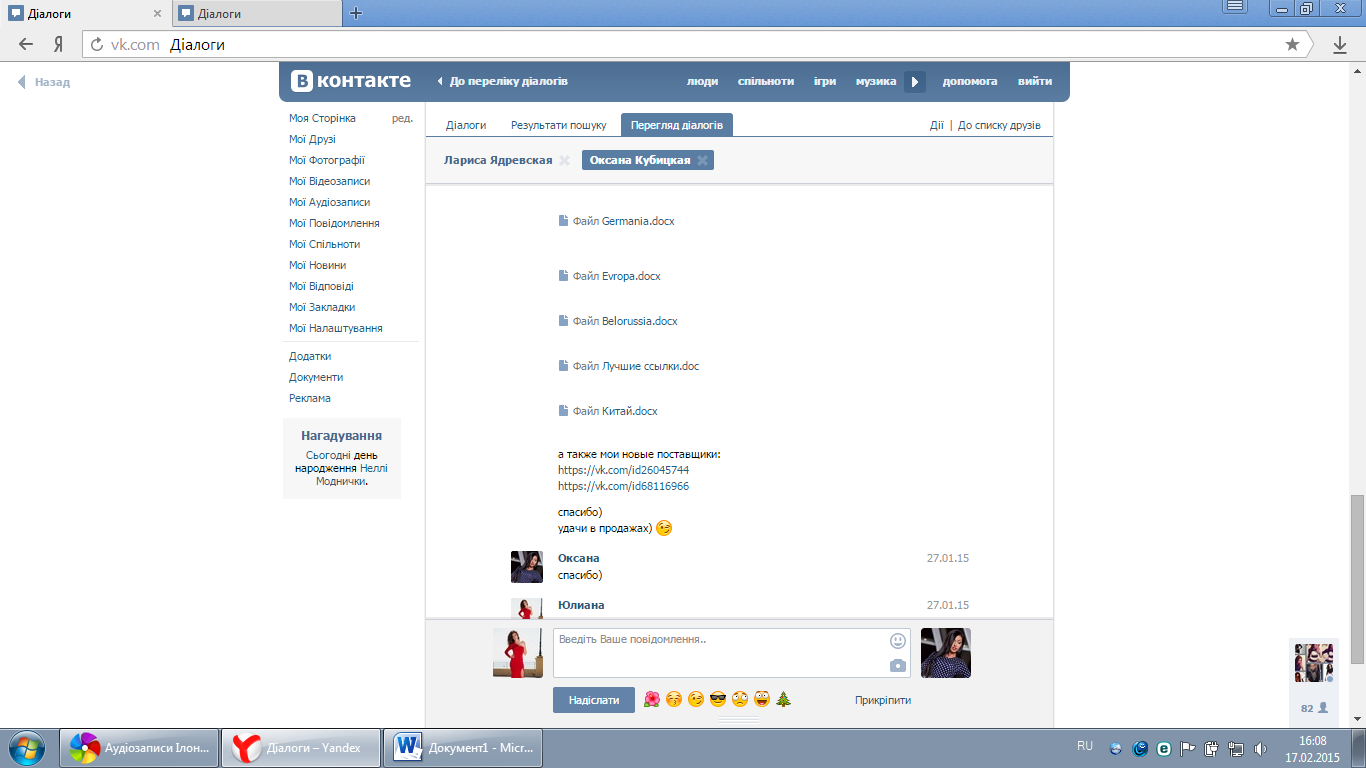Follow link vk.com/id26045744
The image size is (1366, 768).
(x=623, y=470)
